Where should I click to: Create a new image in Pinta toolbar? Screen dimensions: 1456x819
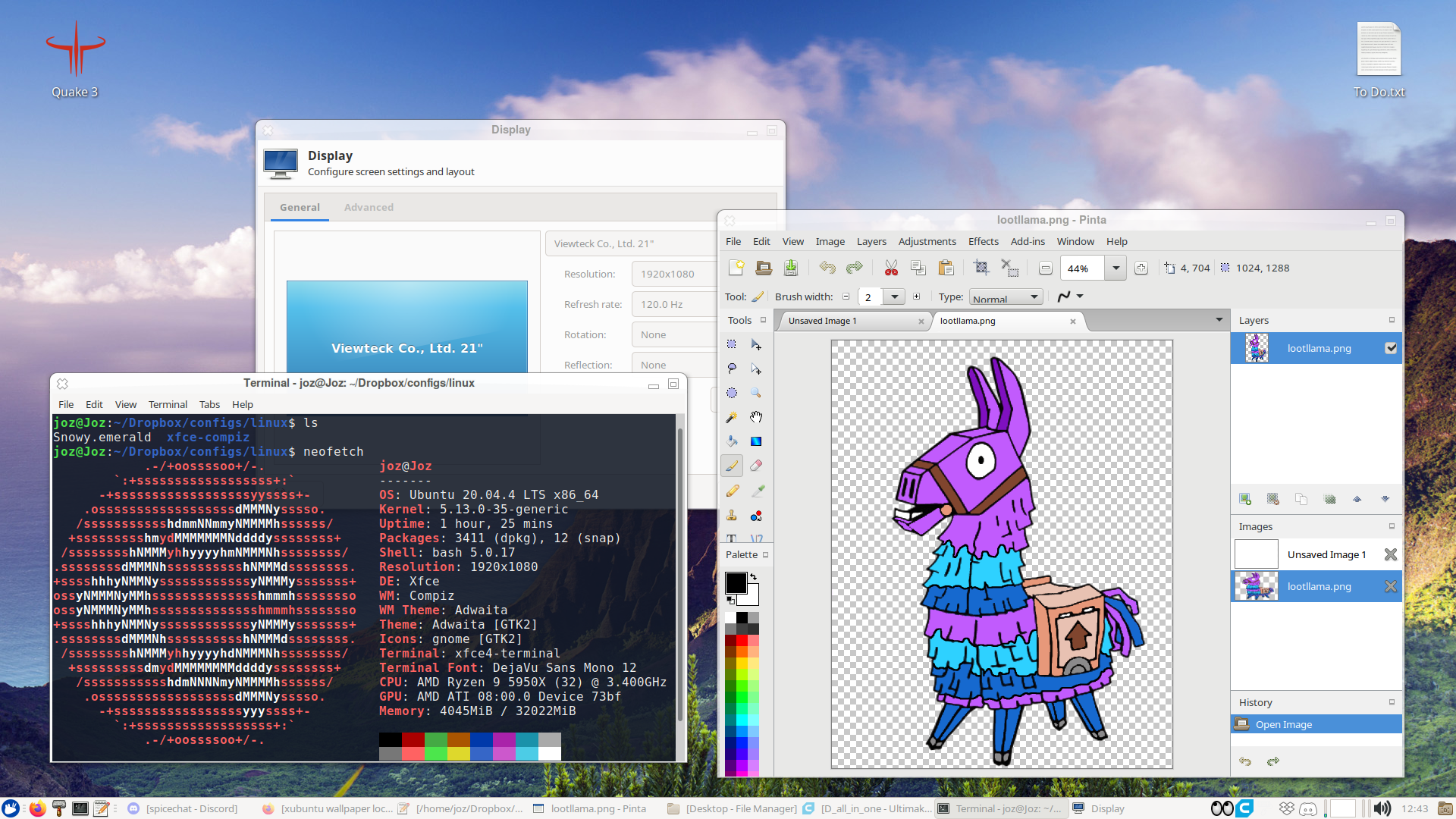point(736,268)
